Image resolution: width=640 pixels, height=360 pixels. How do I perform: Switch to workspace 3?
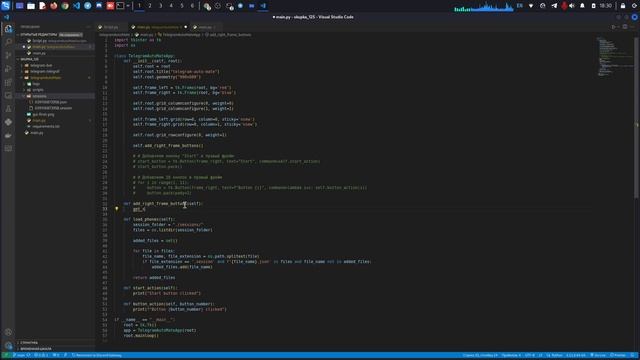click(x=160, y=6)
